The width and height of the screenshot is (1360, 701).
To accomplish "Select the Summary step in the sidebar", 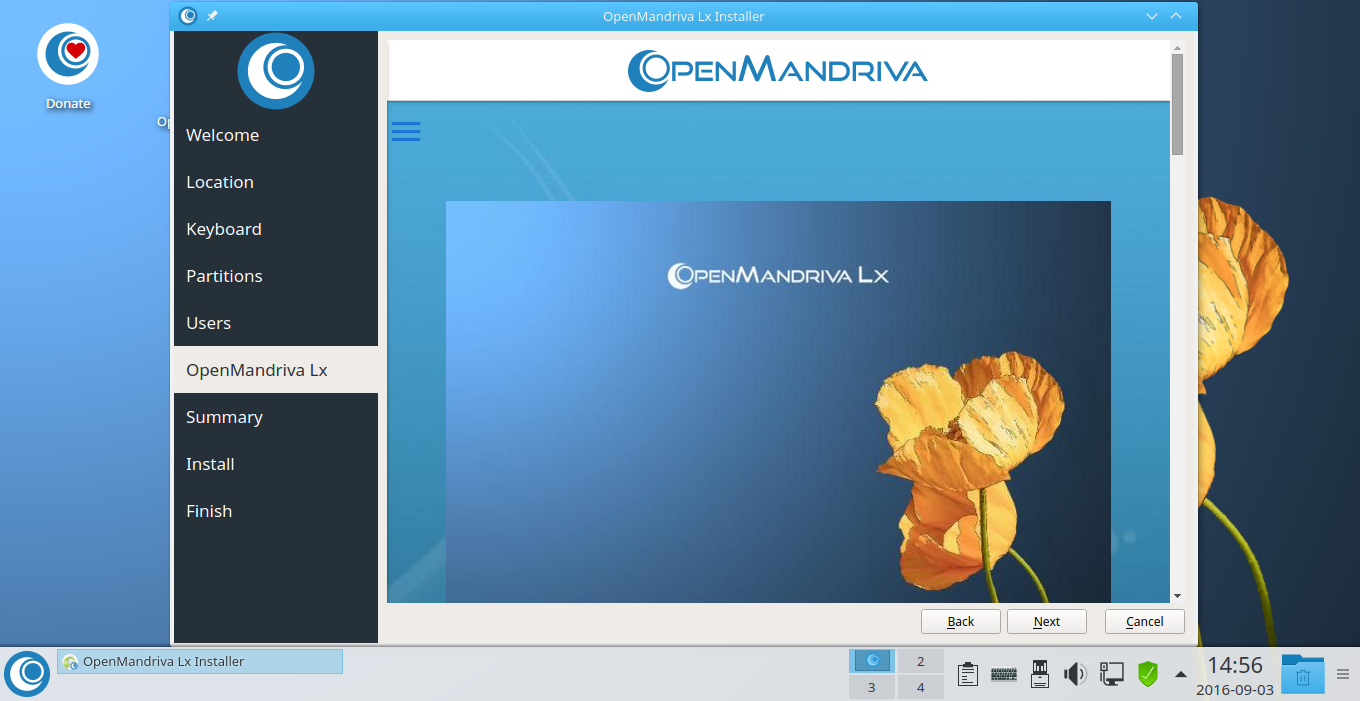I will [276, 417].
